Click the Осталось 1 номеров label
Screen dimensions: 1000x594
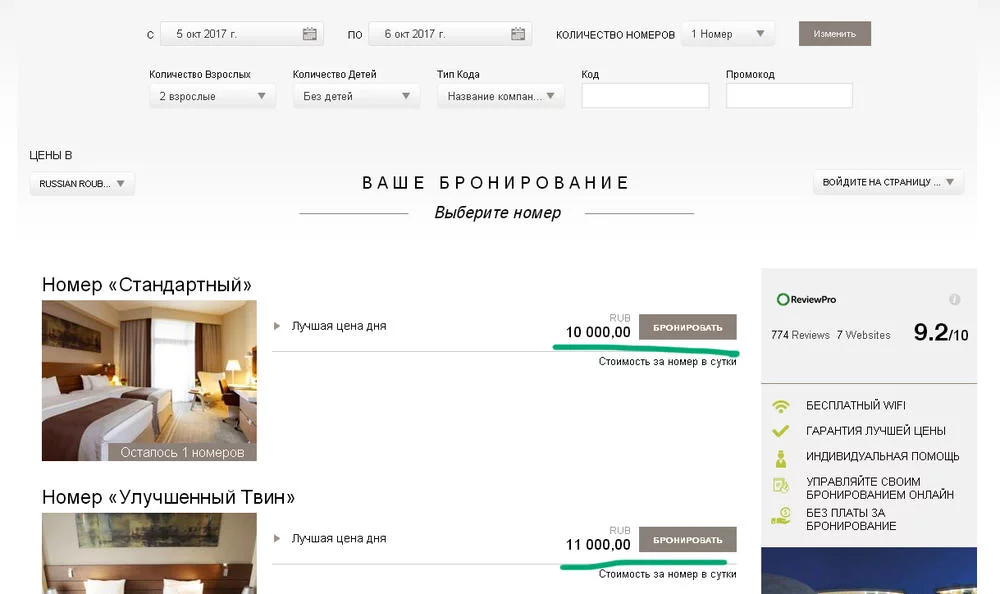coord(182,452)
